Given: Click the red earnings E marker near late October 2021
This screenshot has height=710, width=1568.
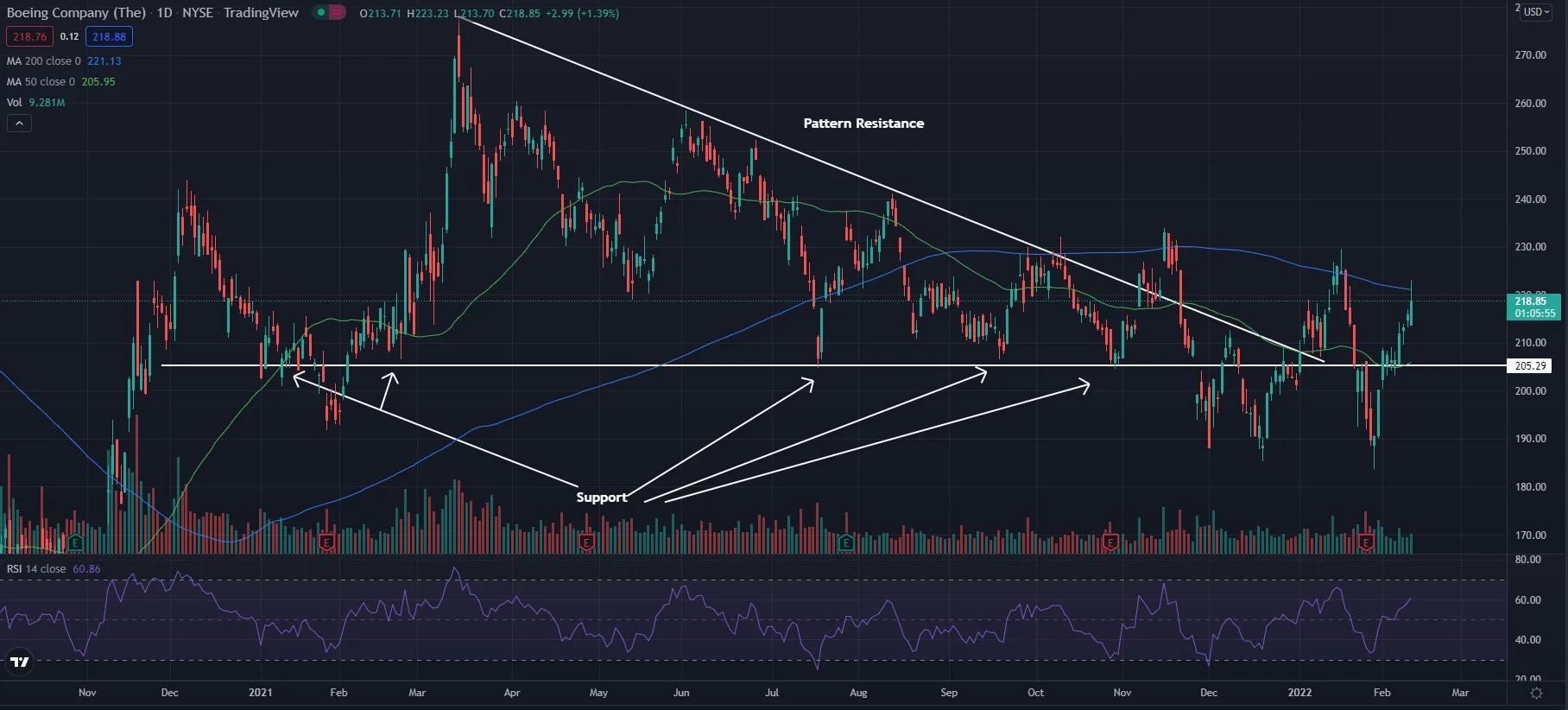Looking at the screenshot, I should click(1110, 542).
